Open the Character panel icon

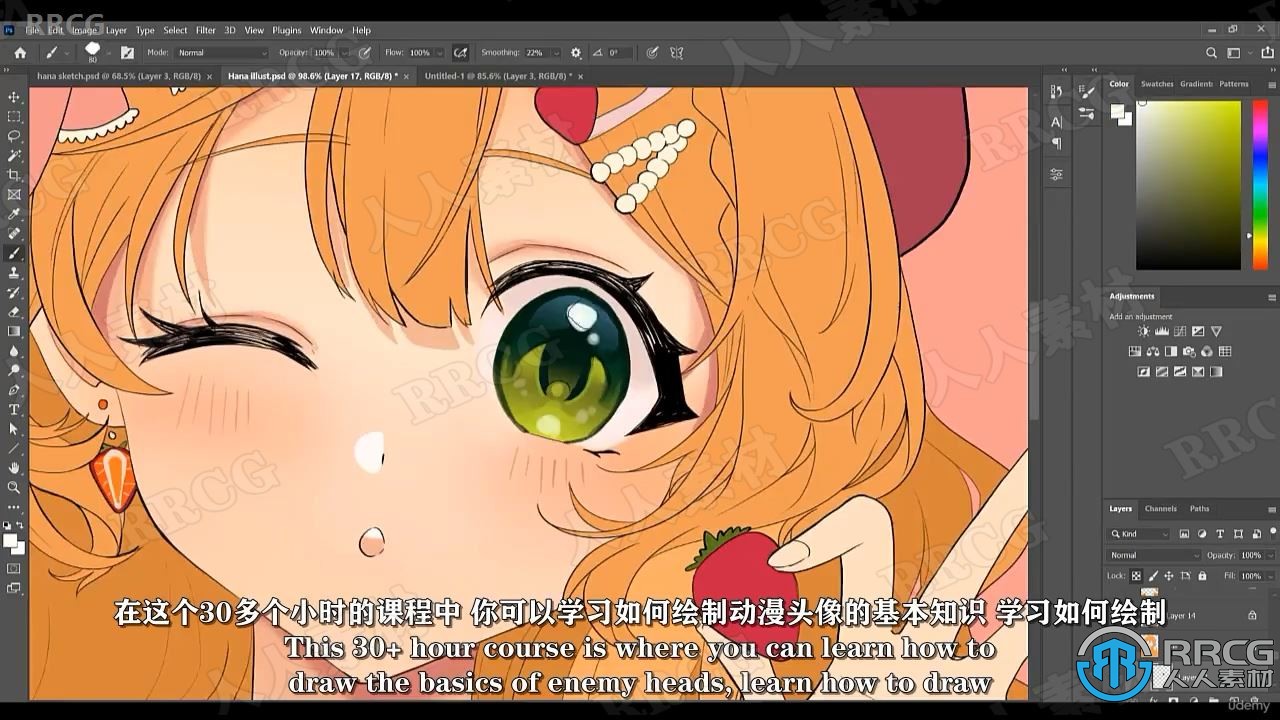click(x=1057, y=122)
